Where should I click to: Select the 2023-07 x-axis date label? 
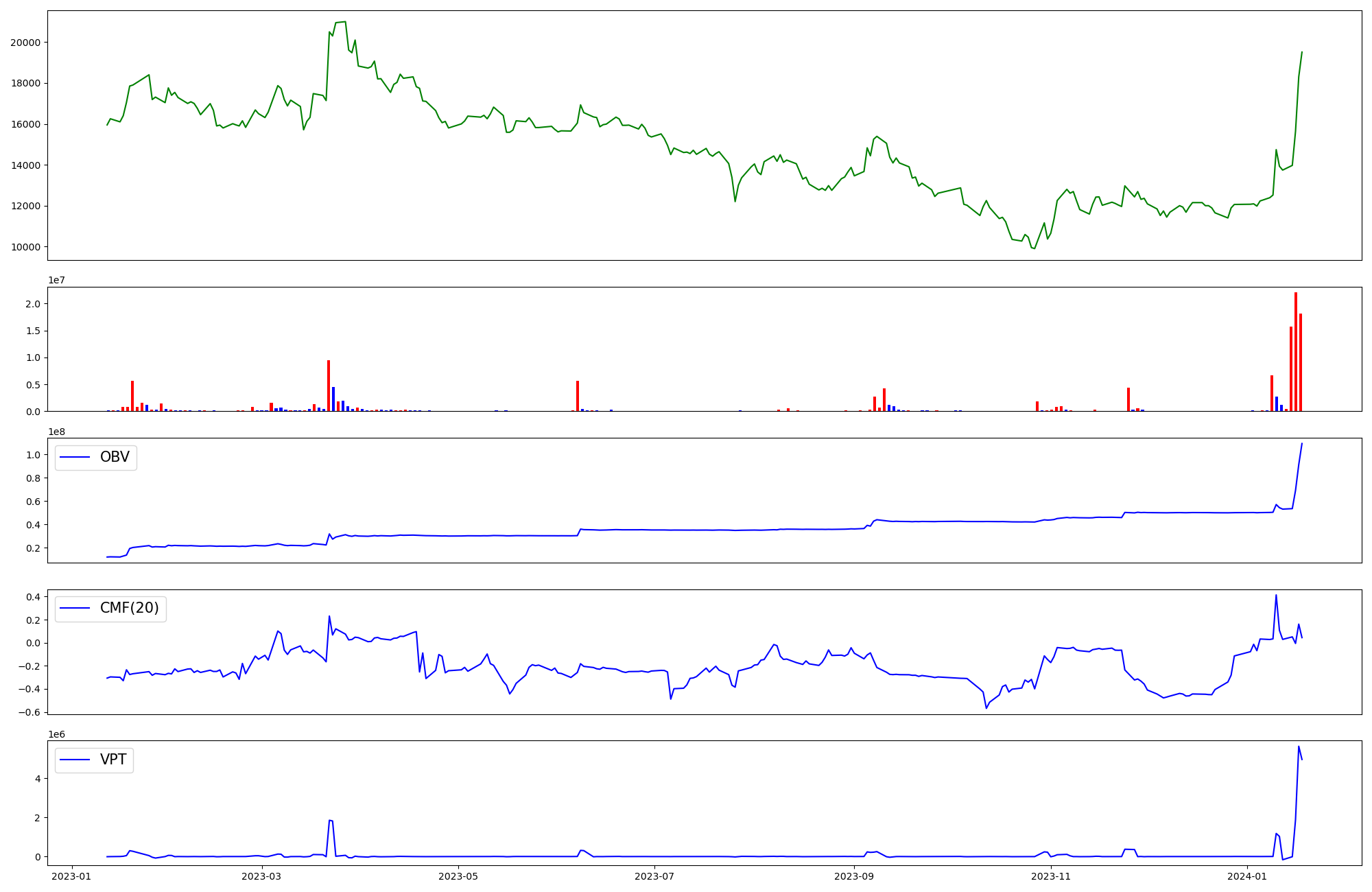point(655,876)
